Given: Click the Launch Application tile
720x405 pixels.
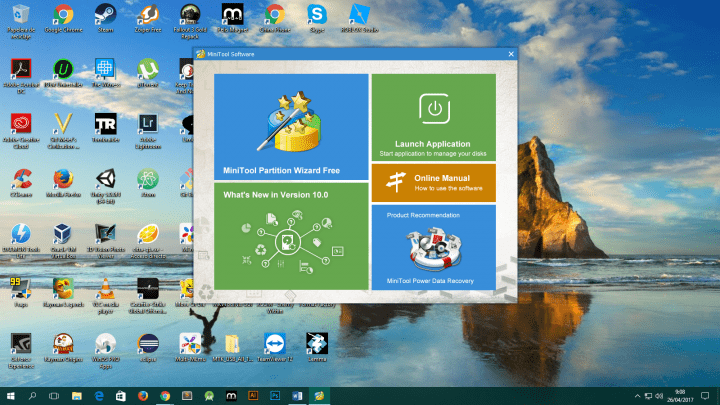Looking at the screenshot, I should coord(433,117).
